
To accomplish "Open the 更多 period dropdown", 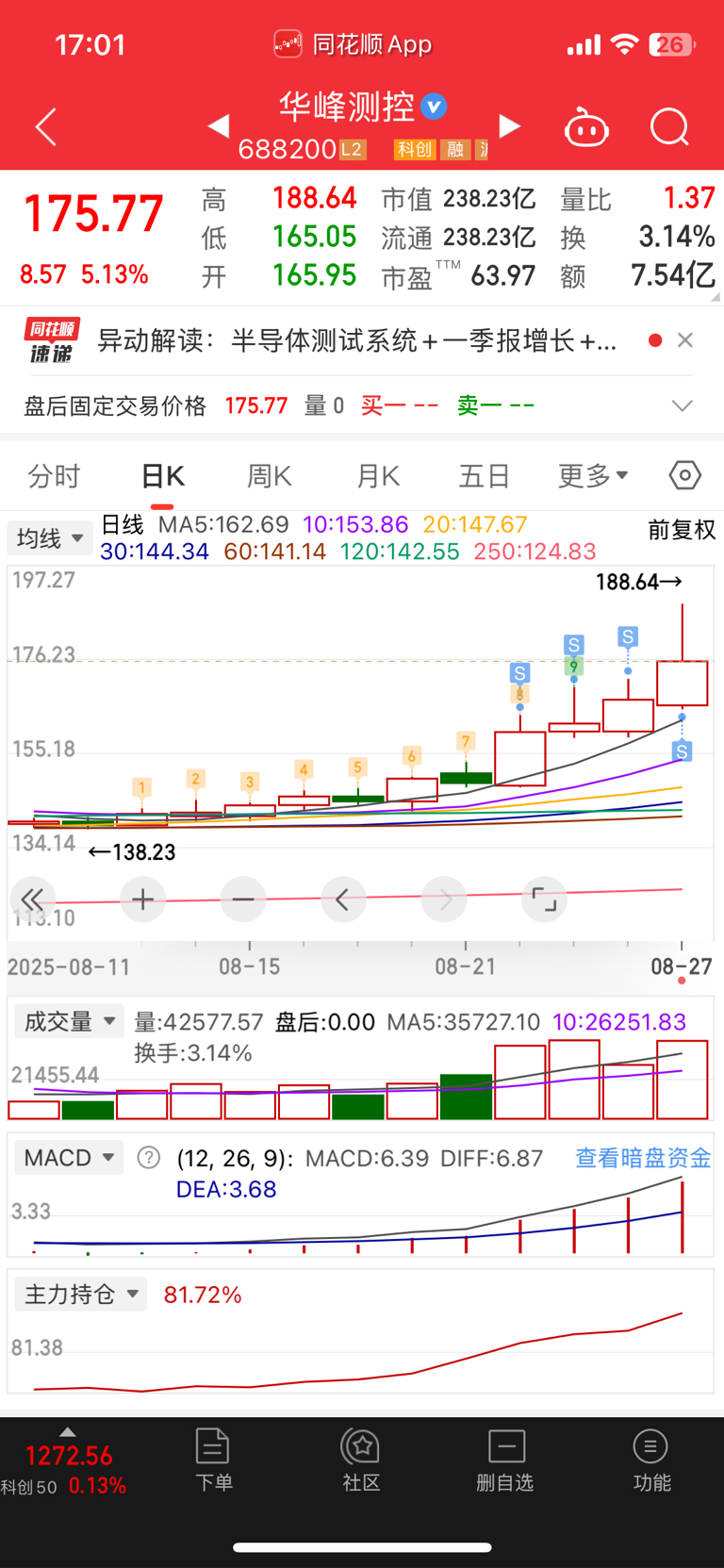I will click(593, 476).
